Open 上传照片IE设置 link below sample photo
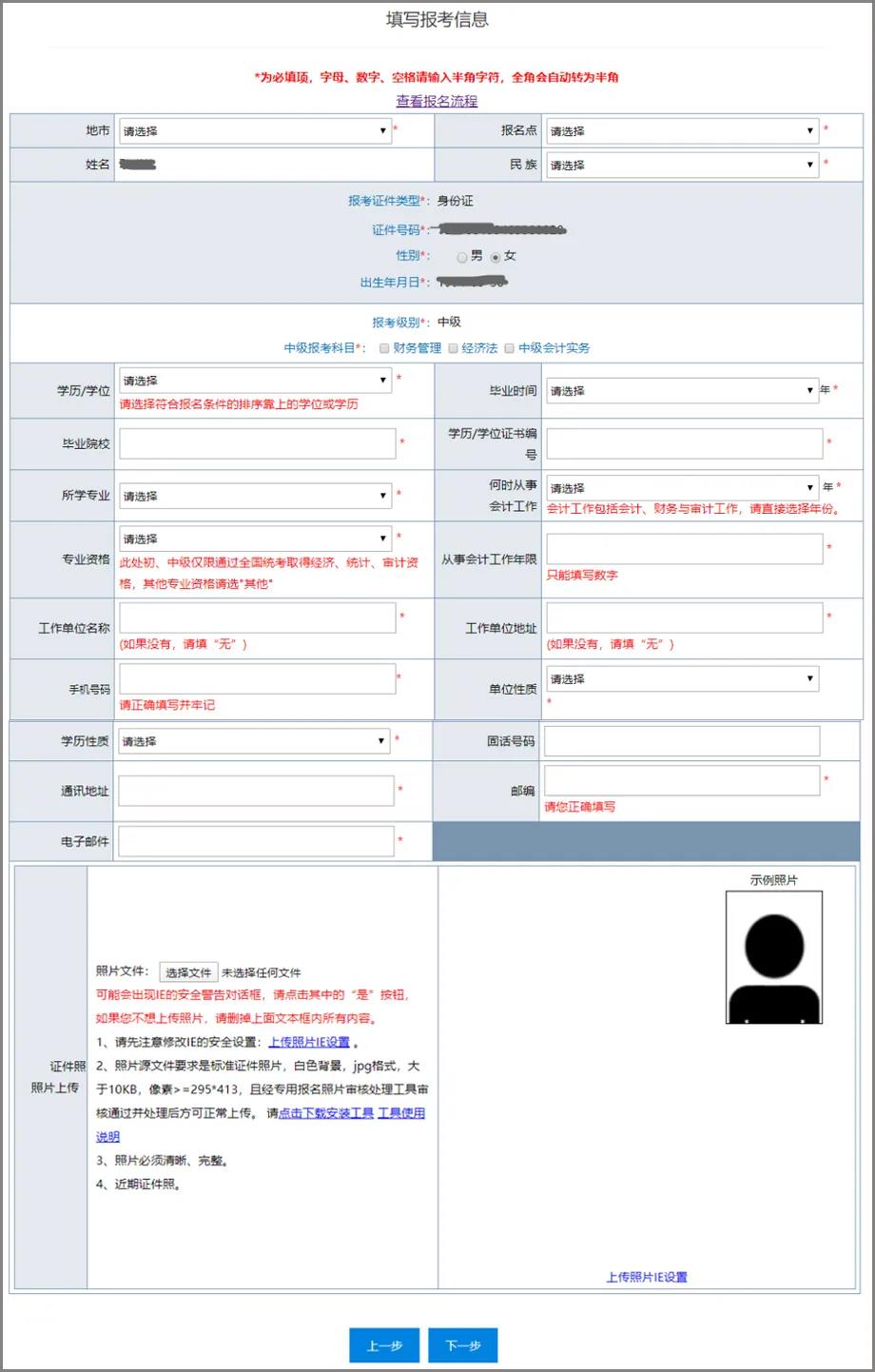 [647, 1278]
